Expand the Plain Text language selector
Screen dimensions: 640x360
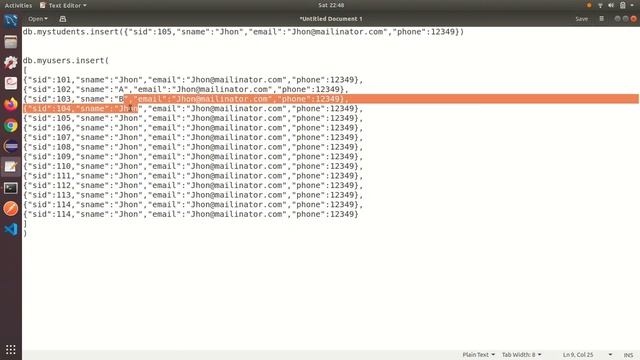tap(478, 355)
